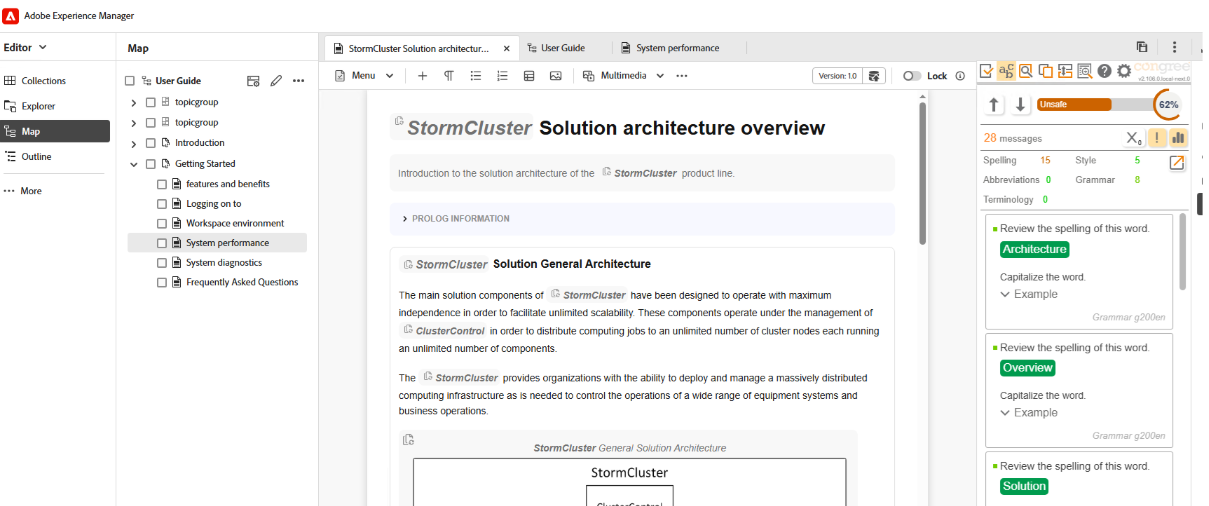This screenshot has height=506, width=1209.
Task: Open the Editor mode dropdown
Action: 25,47
